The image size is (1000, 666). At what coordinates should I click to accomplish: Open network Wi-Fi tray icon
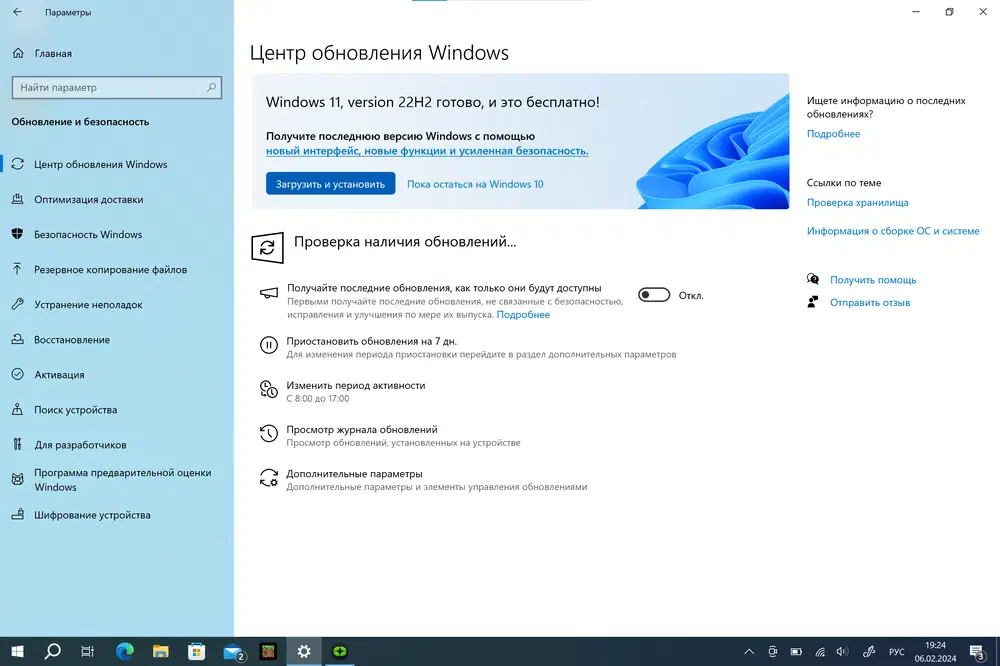[x=820, y=651]
